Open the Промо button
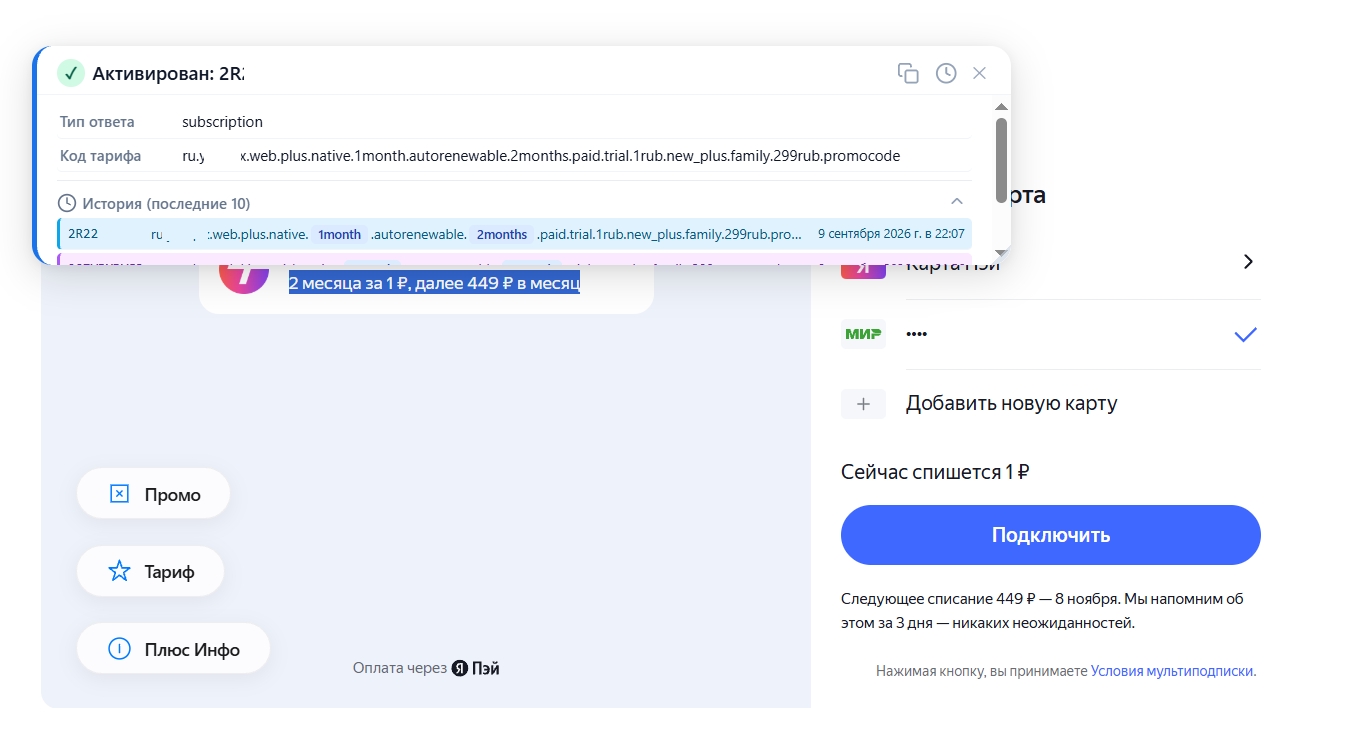1355x744 pixels. (153, 494)
